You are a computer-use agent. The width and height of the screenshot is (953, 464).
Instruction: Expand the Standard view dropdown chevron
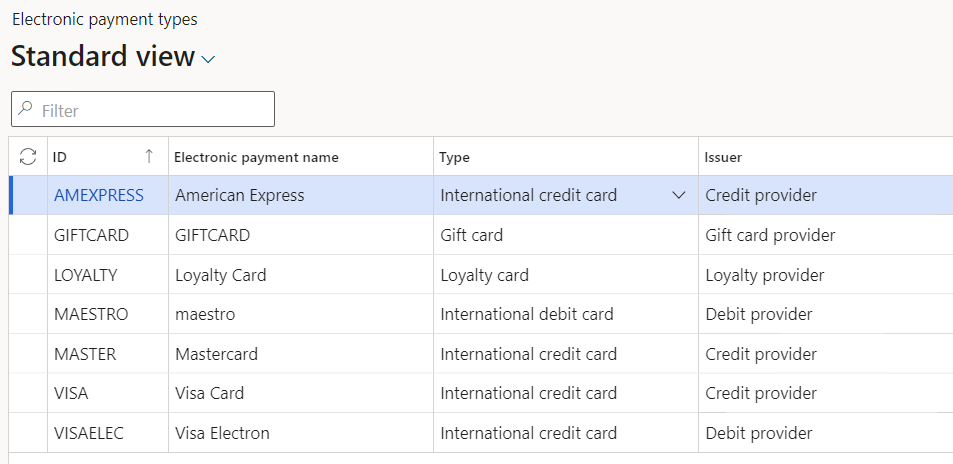[208, 60]
